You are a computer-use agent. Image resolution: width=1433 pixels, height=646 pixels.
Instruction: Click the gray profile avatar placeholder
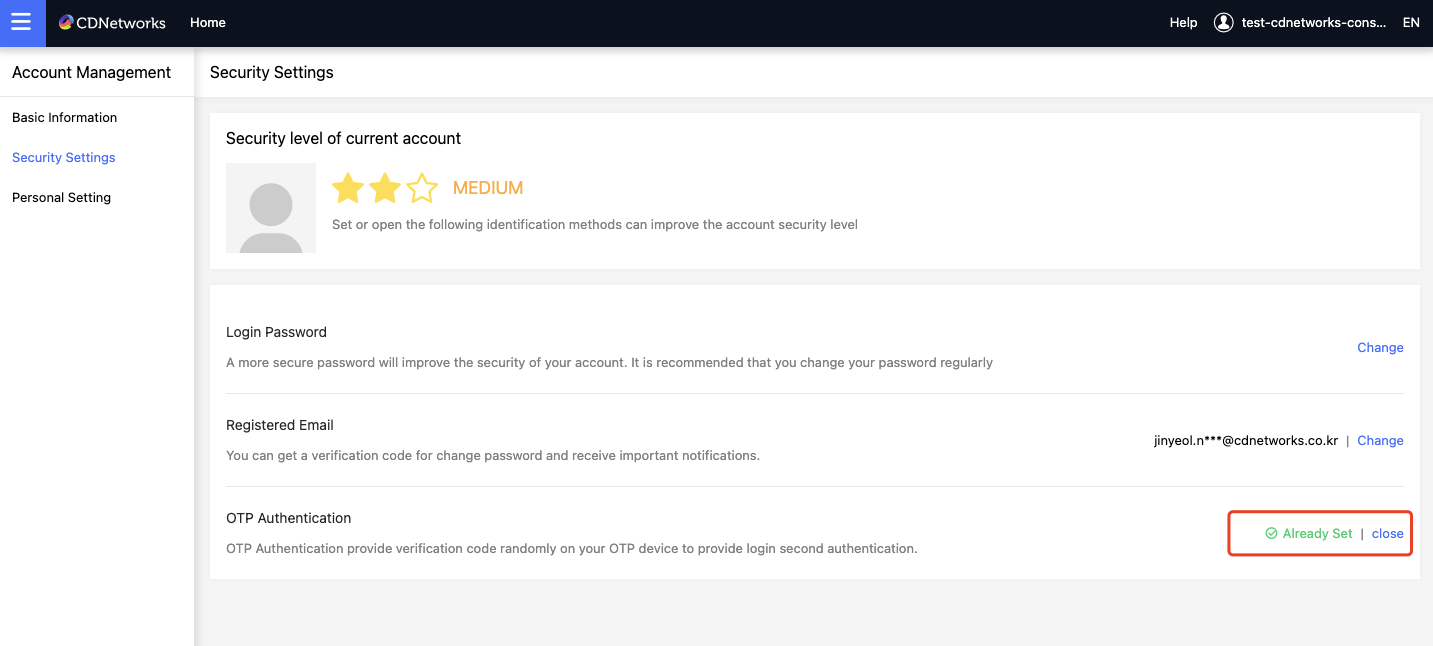[x=271, y=208]
